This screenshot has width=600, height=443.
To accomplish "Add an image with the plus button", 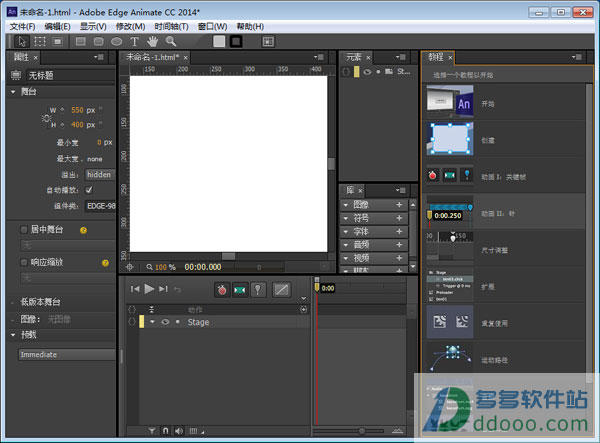I will click(399, 205).
